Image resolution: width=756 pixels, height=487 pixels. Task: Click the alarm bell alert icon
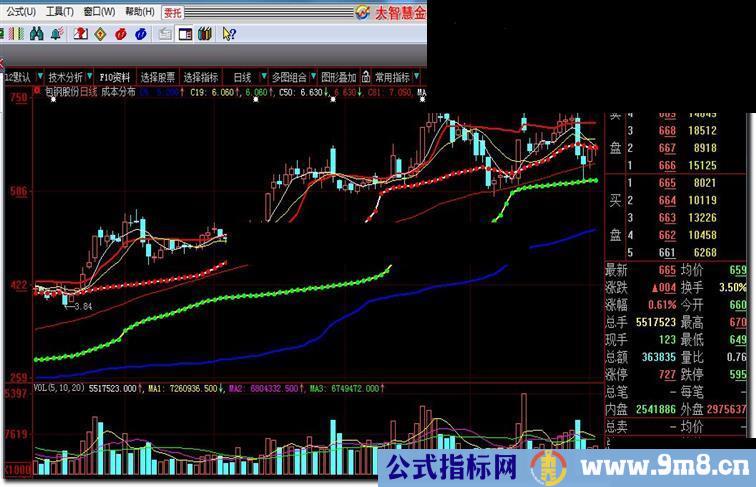click(57, 34)
